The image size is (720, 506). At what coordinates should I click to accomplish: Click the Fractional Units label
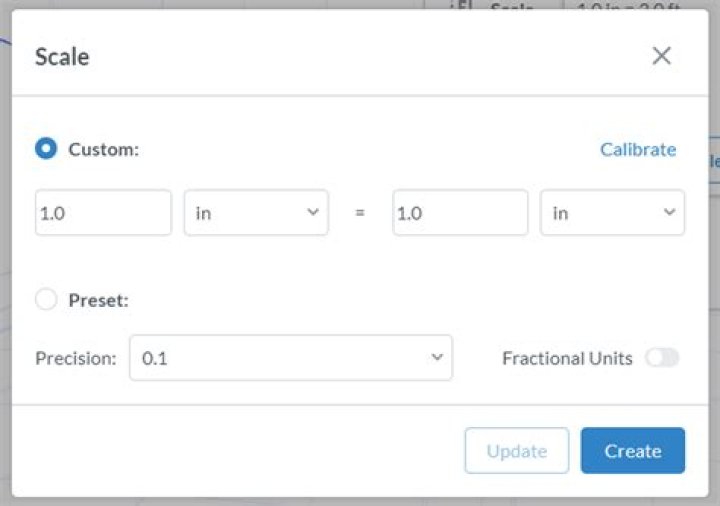567,358
